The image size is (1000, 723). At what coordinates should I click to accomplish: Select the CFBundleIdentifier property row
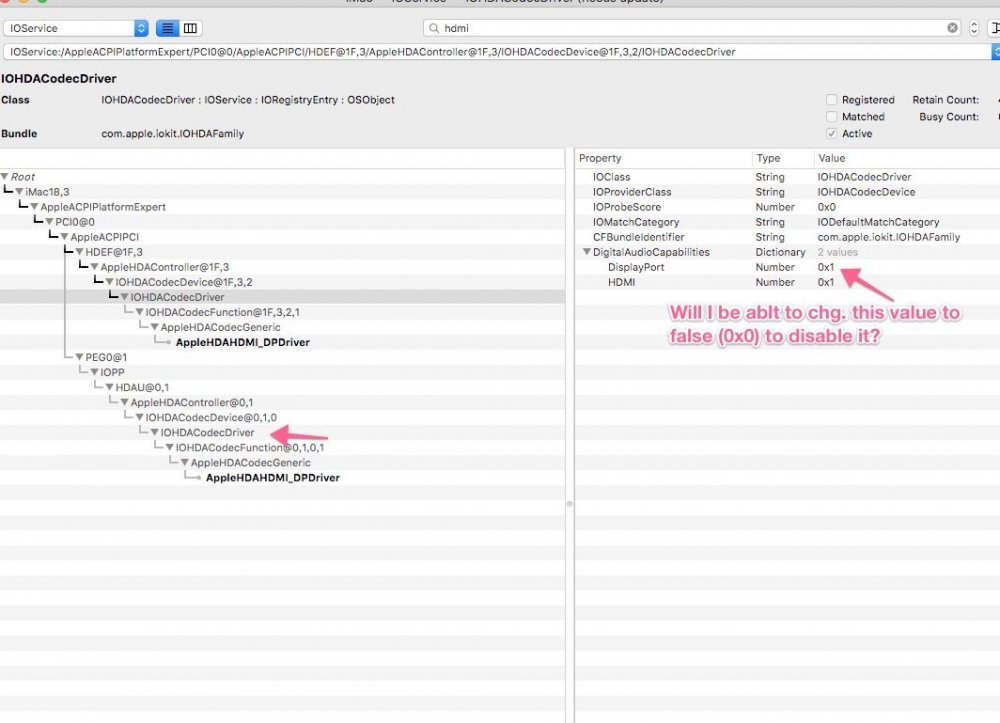[x=788, y=237]
